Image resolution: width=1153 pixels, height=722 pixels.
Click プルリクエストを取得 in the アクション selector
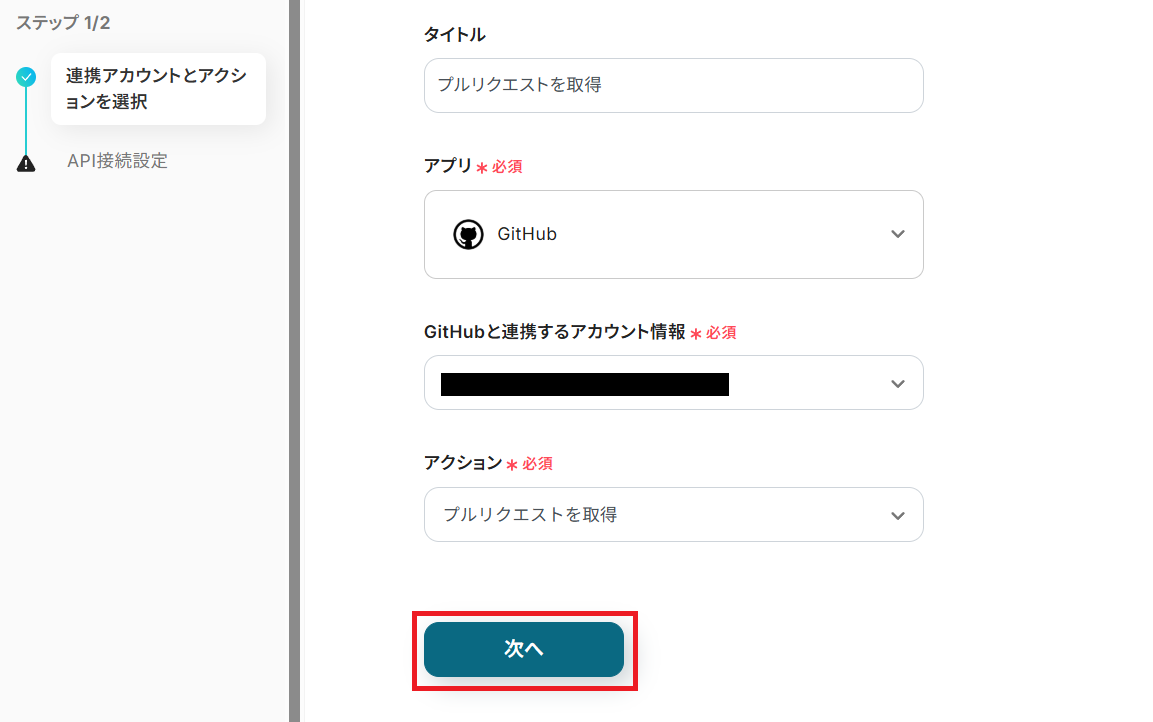[x=530, y=515]
